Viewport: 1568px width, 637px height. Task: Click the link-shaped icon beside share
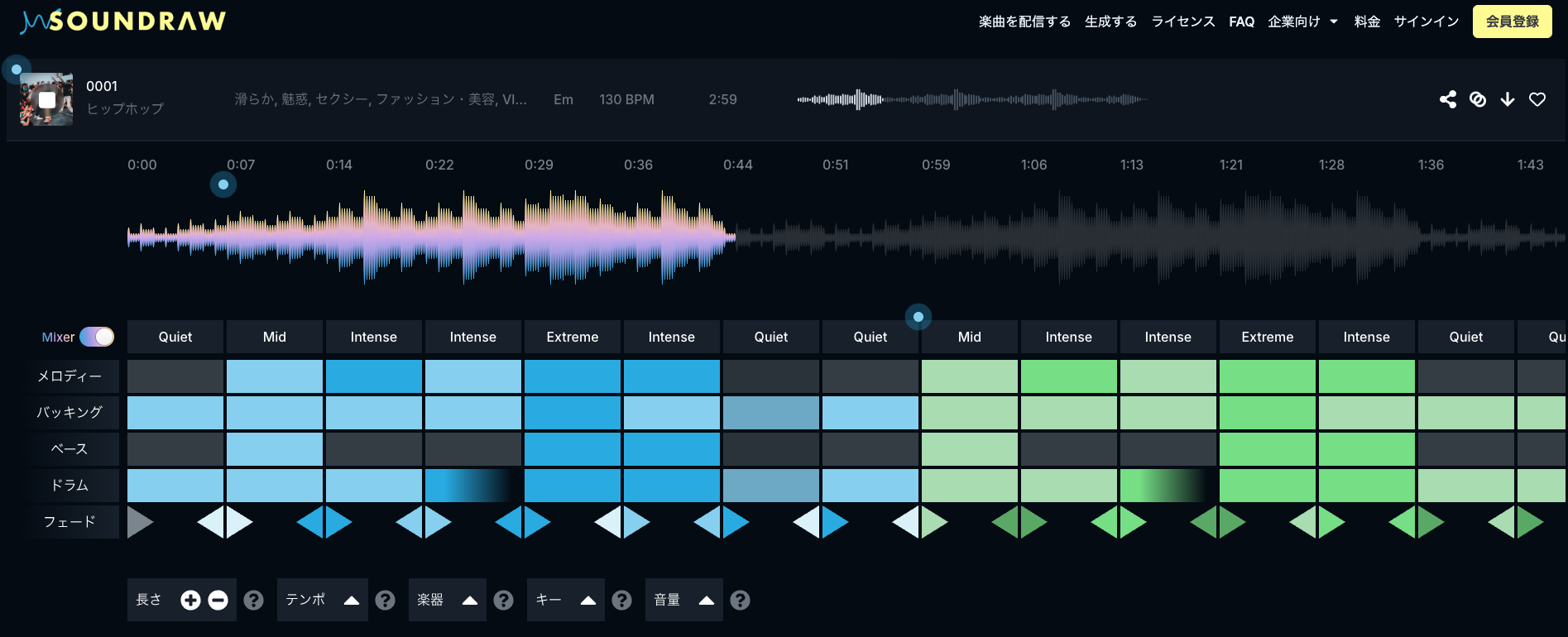click(1477, 99)
